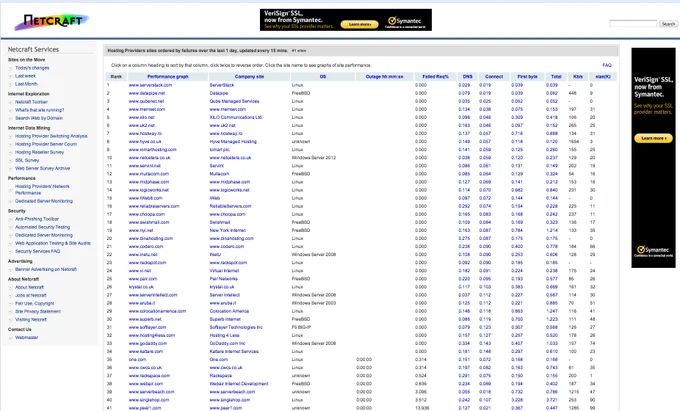Open Banner Advertising on Netcraft
The image size is (680, 411).
(x=46, y=269)
